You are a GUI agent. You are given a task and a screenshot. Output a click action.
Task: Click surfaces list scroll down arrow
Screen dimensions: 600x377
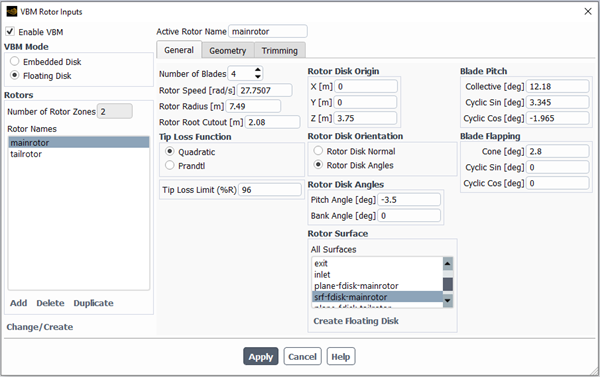pyautogui.click(x=448, y=301)
